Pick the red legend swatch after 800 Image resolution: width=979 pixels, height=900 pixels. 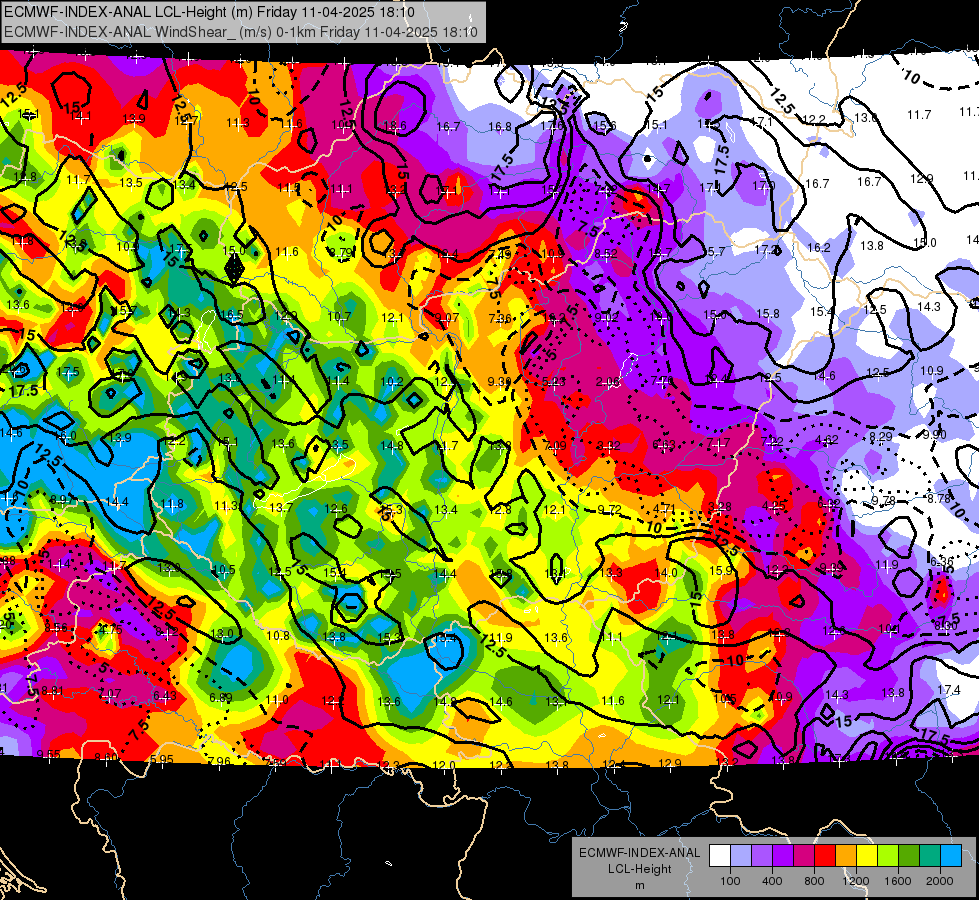coord(825,856)
